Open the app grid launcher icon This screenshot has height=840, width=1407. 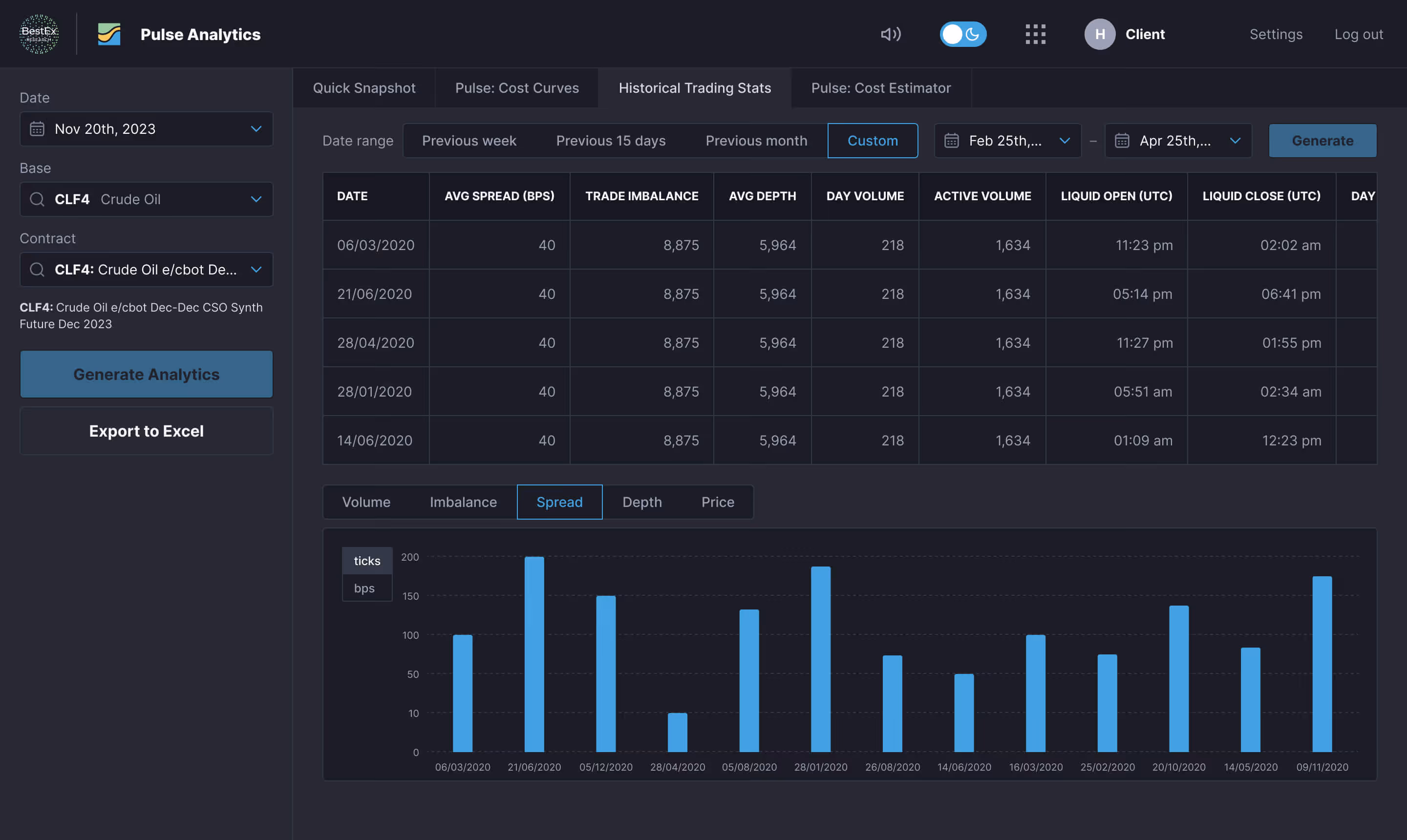point(1035,34)
